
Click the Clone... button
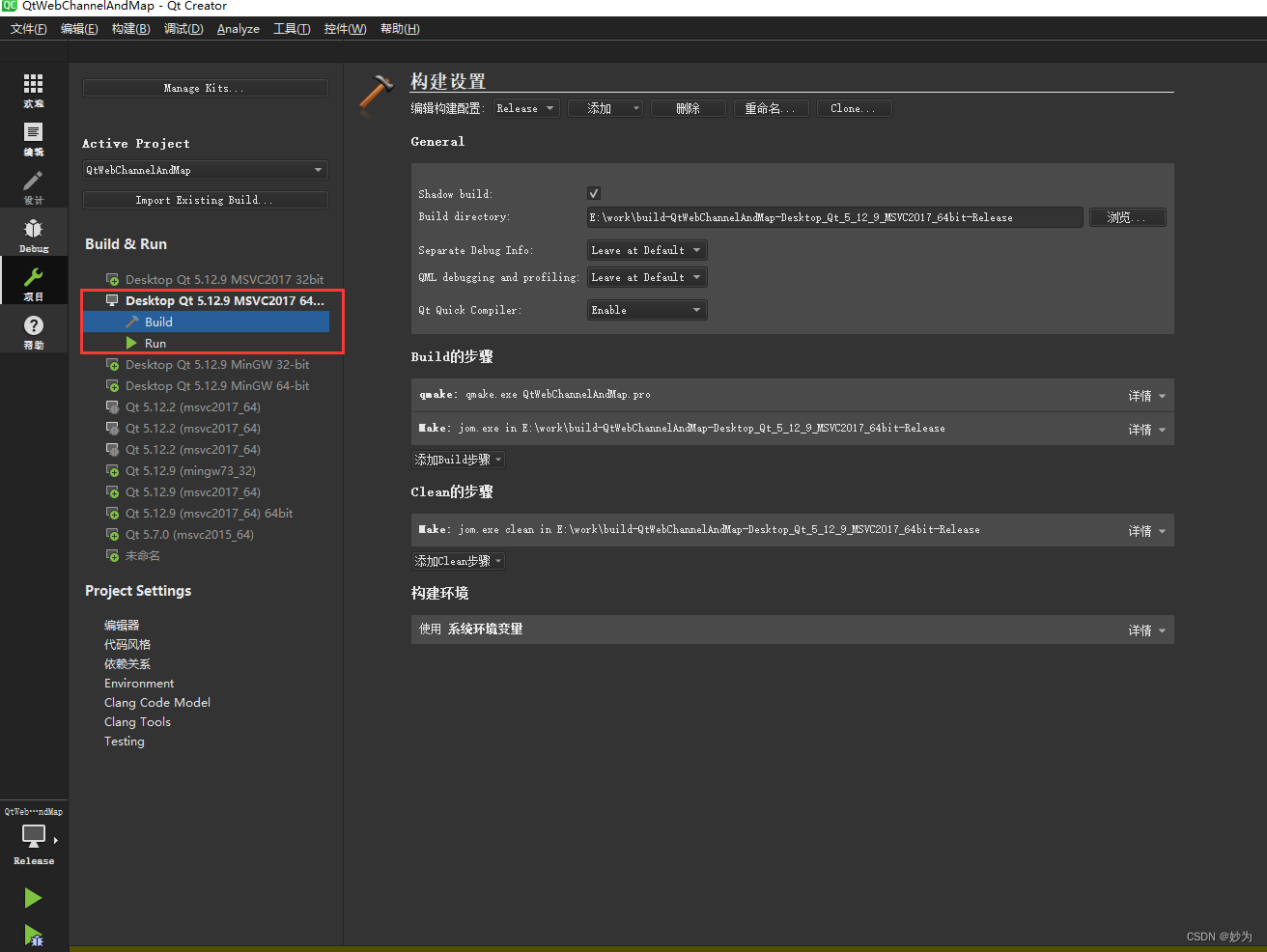(x=855, y=108)
